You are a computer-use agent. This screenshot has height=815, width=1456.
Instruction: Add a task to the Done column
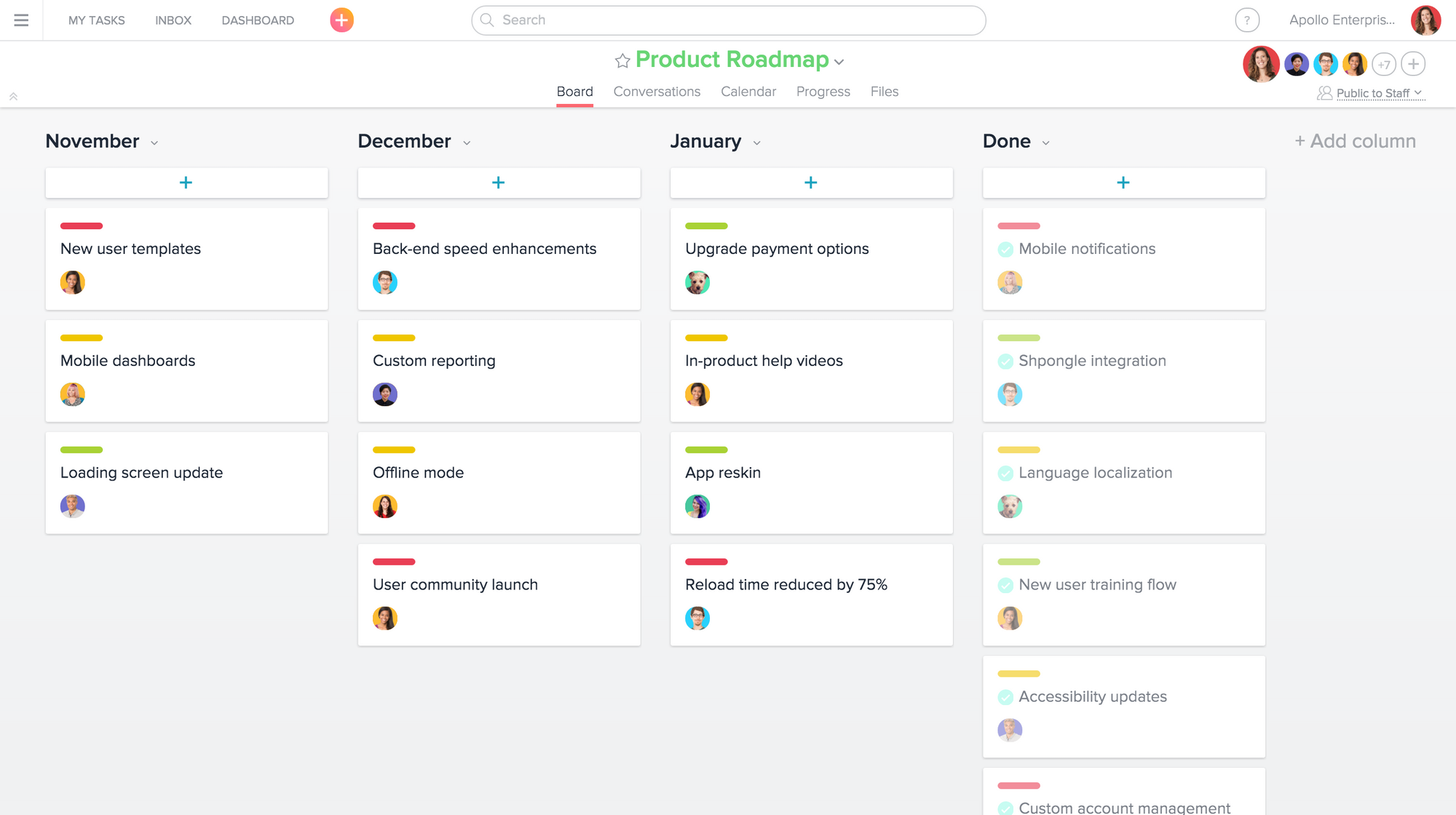tap(1123, 183)
